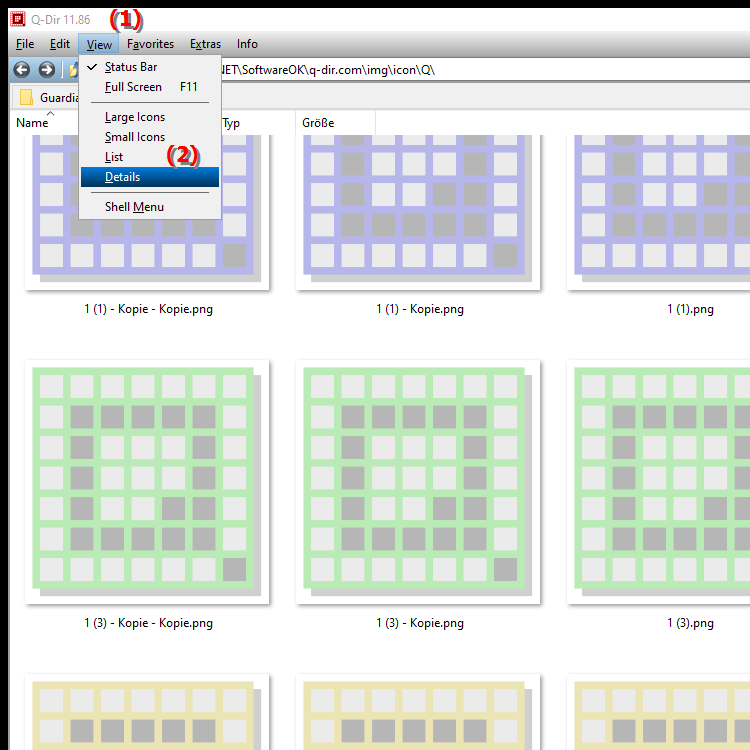Open the File menu

click(x=25, y=44)
